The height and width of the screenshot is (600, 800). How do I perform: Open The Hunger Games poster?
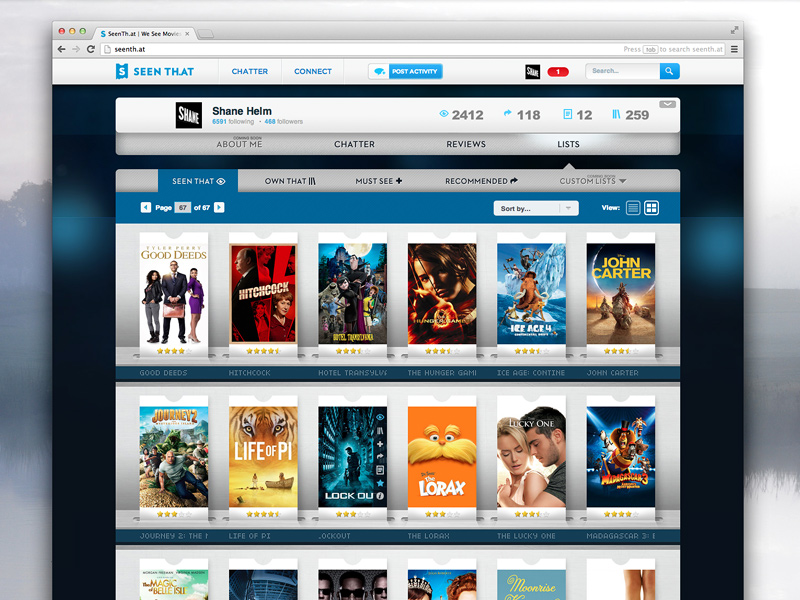pyautogui.click(x=442, y=293)
